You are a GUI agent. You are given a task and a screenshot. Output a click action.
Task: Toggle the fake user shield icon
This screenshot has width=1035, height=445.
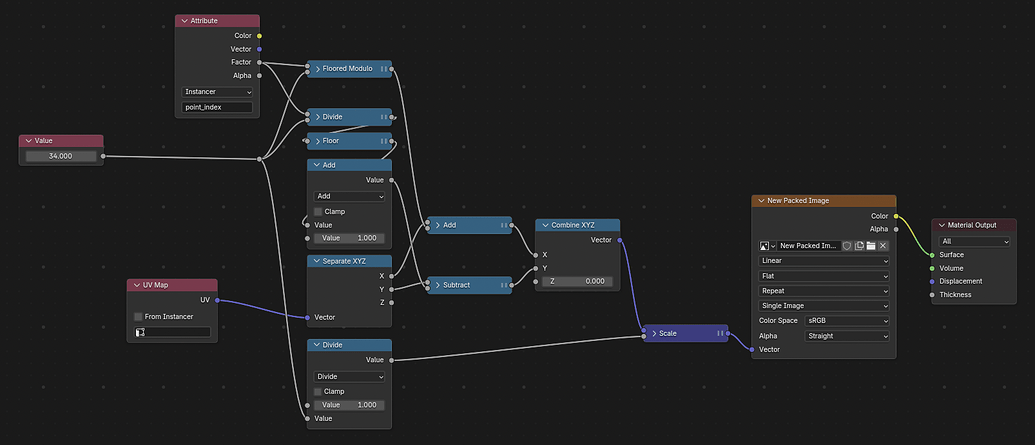[x=847, y=246]
